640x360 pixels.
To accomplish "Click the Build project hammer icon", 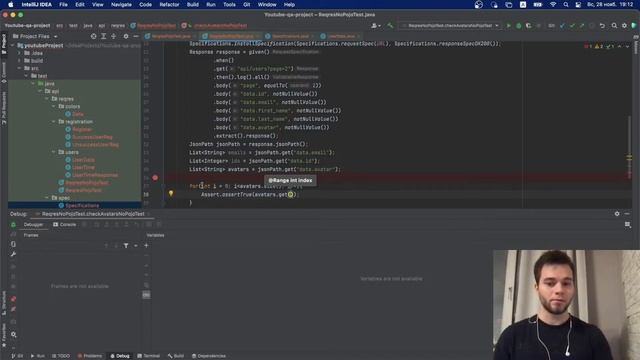I will tap(390, 26).
